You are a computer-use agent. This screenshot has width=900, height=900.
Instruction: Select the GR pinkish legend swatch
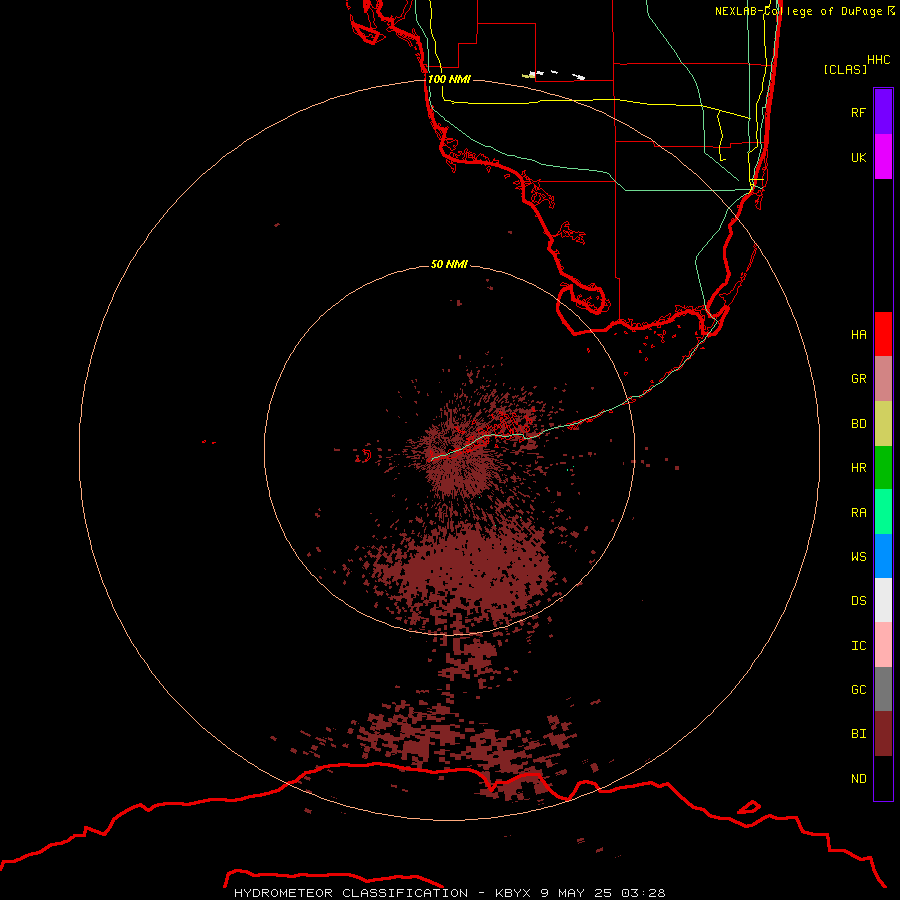(x=883, y=379)
